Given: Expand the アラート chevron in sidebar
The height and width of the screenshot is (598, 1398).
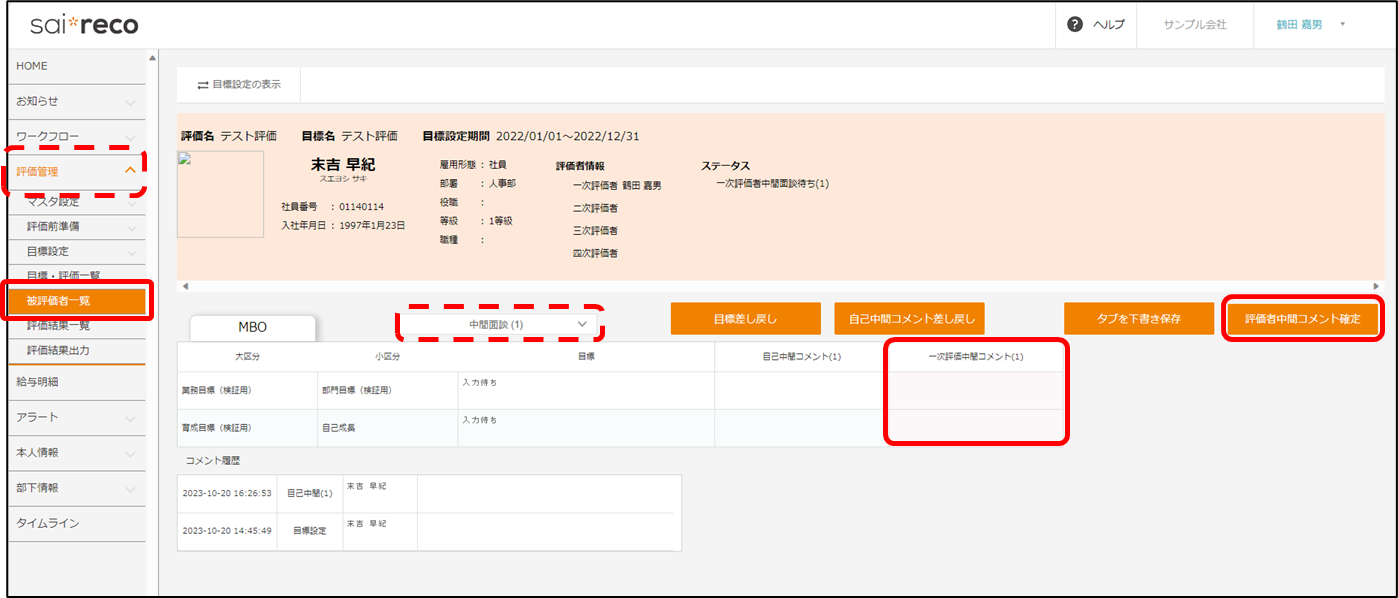Looking at the screenshot, I should click(x=130, y=418).
